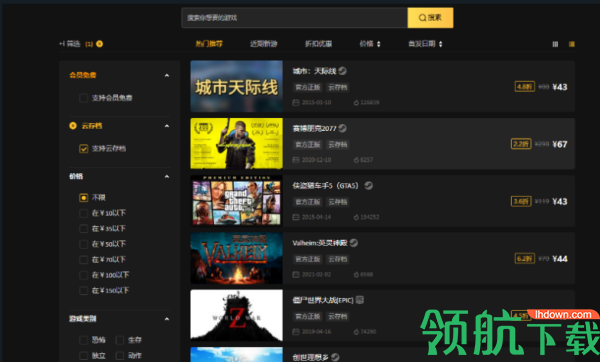Click Steam platform icon next to Valheim title
Screen dimensions: 600x362
coord(354,243)
